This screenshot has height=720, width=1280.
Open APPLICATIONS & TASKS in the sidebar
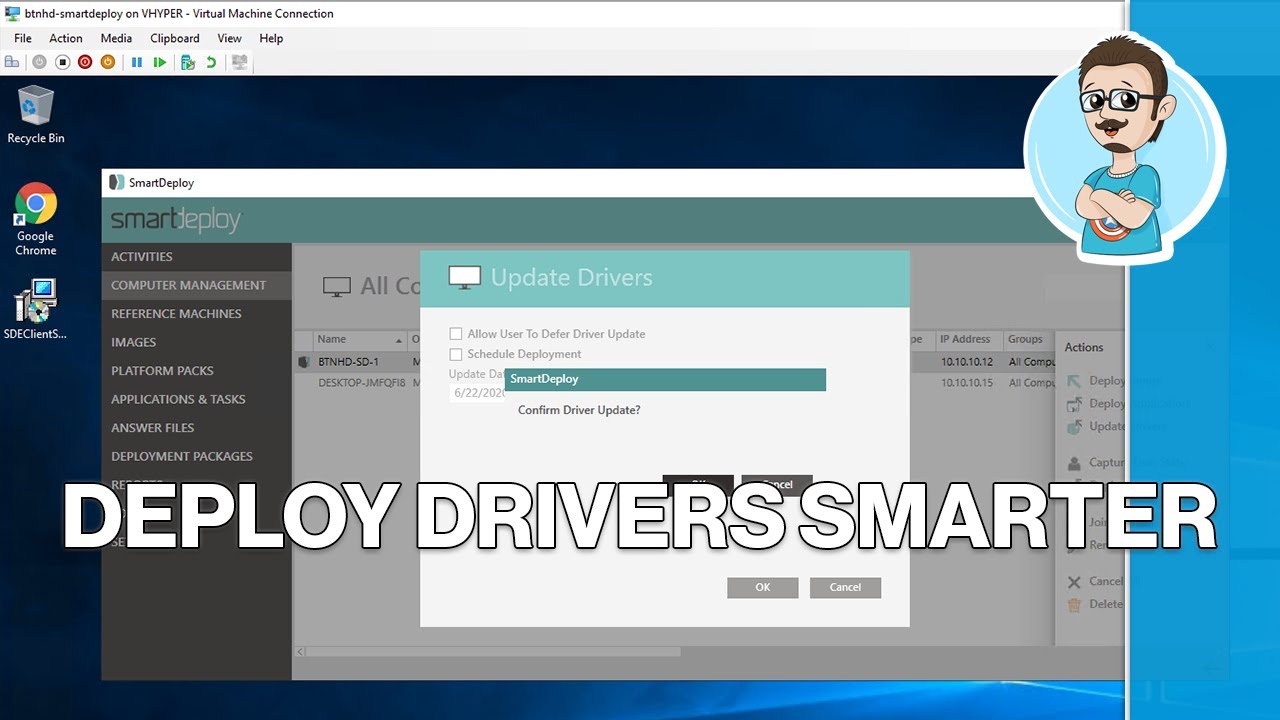point(196,399)
